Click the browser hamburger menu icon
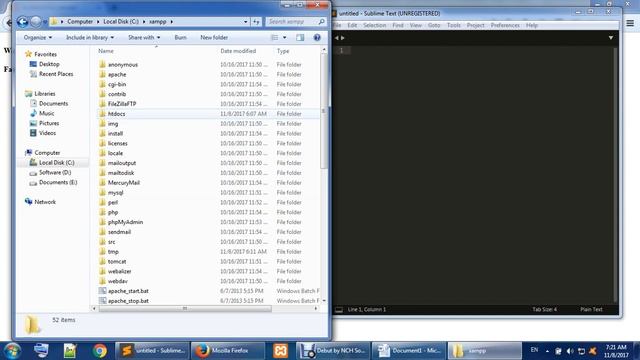The width and height of the screenshot is (640, 360). tap(630, 23)
